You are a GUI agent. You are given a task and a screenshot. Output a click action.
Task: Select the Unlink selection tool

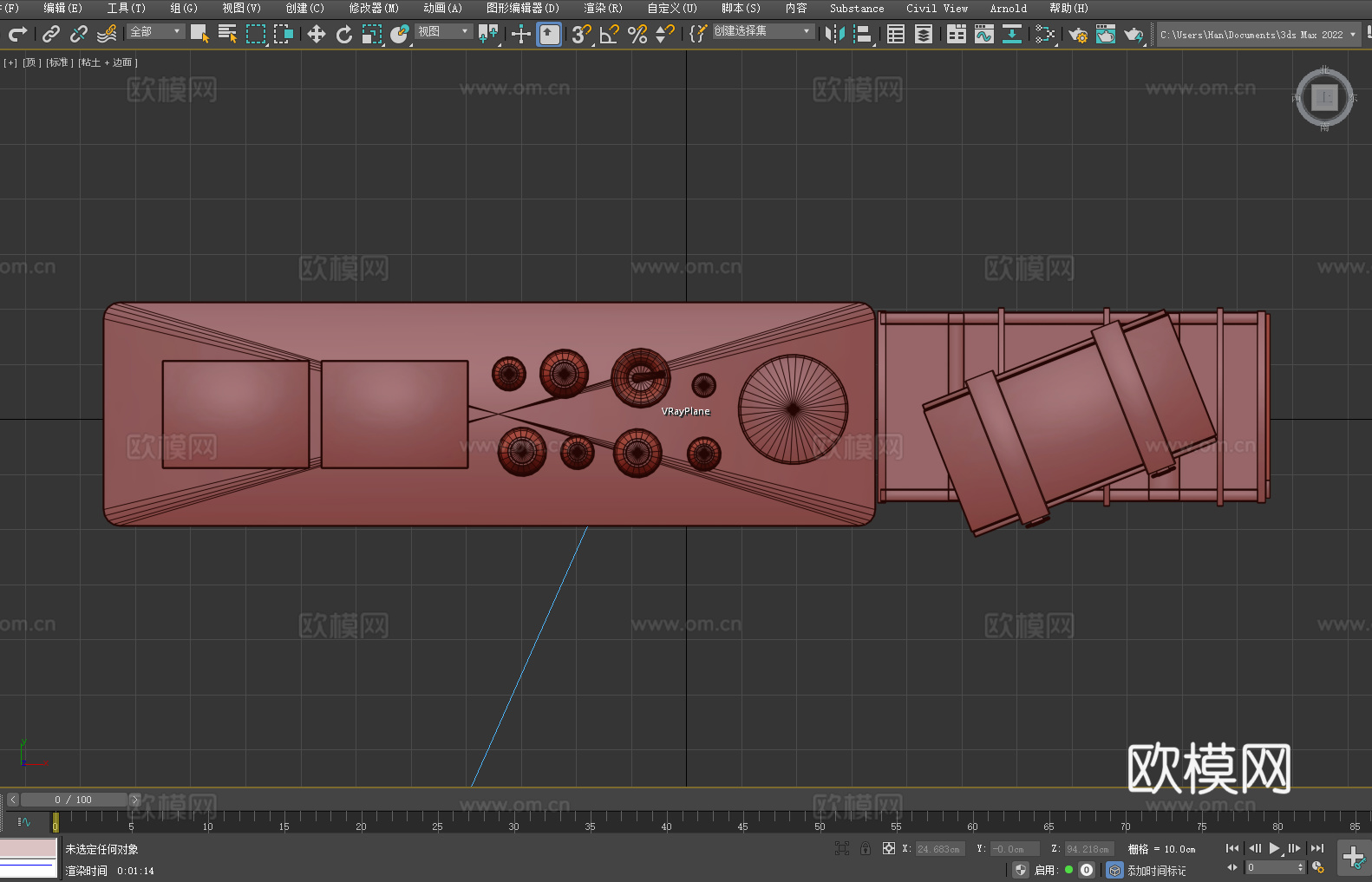pyautogui.click(x=79, y=34)
